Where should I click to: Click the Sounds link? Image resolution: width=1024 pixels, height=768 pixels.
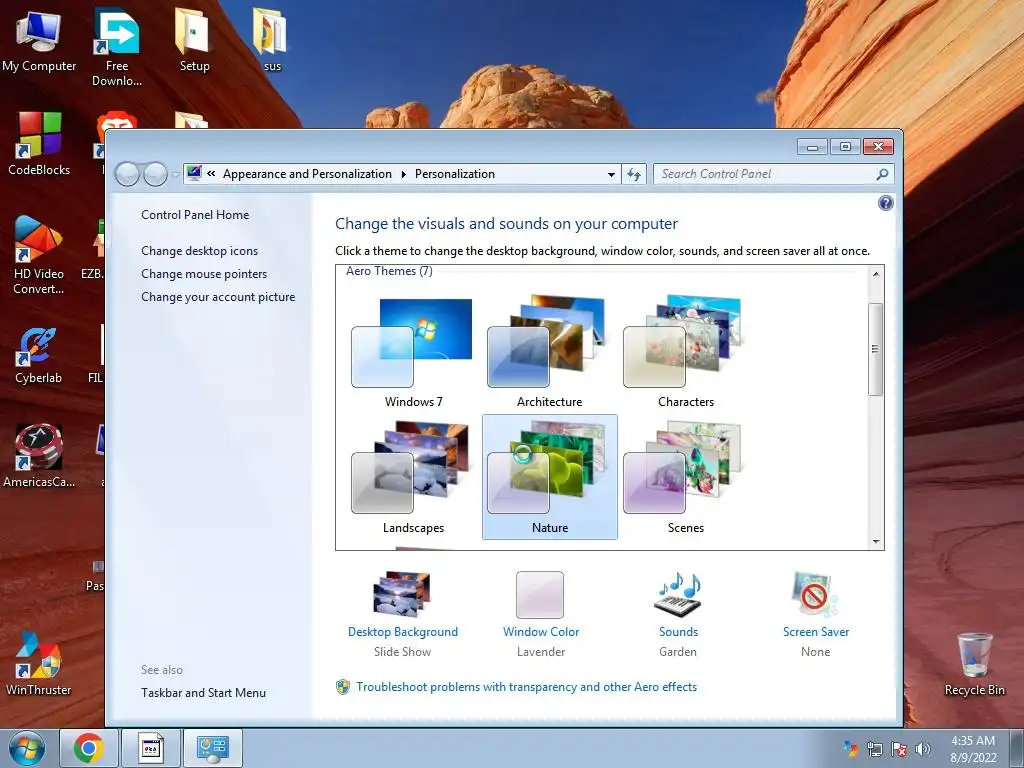point(678,632)
